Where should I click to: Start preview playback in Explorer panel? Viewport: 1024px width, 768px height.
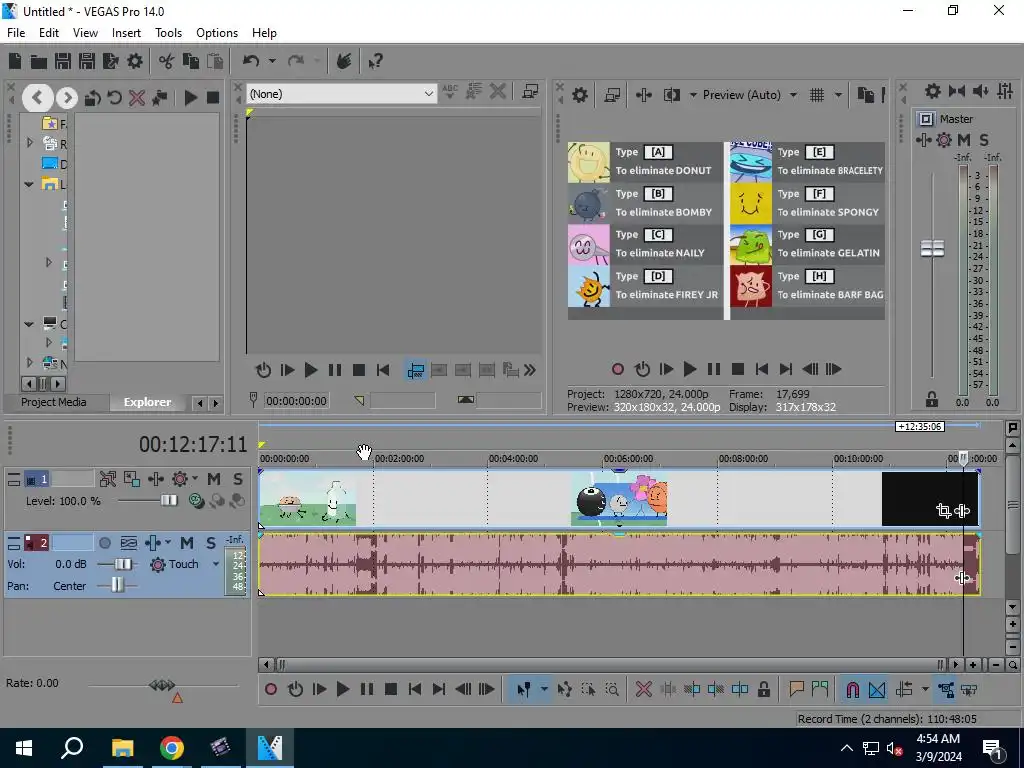191,98
